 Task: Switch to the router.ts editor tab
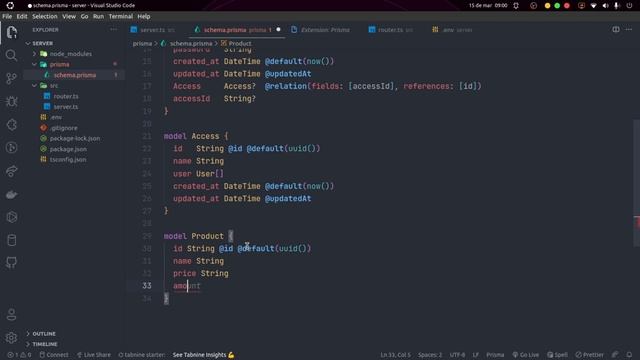pyautogui.click(x=391, y=30)
